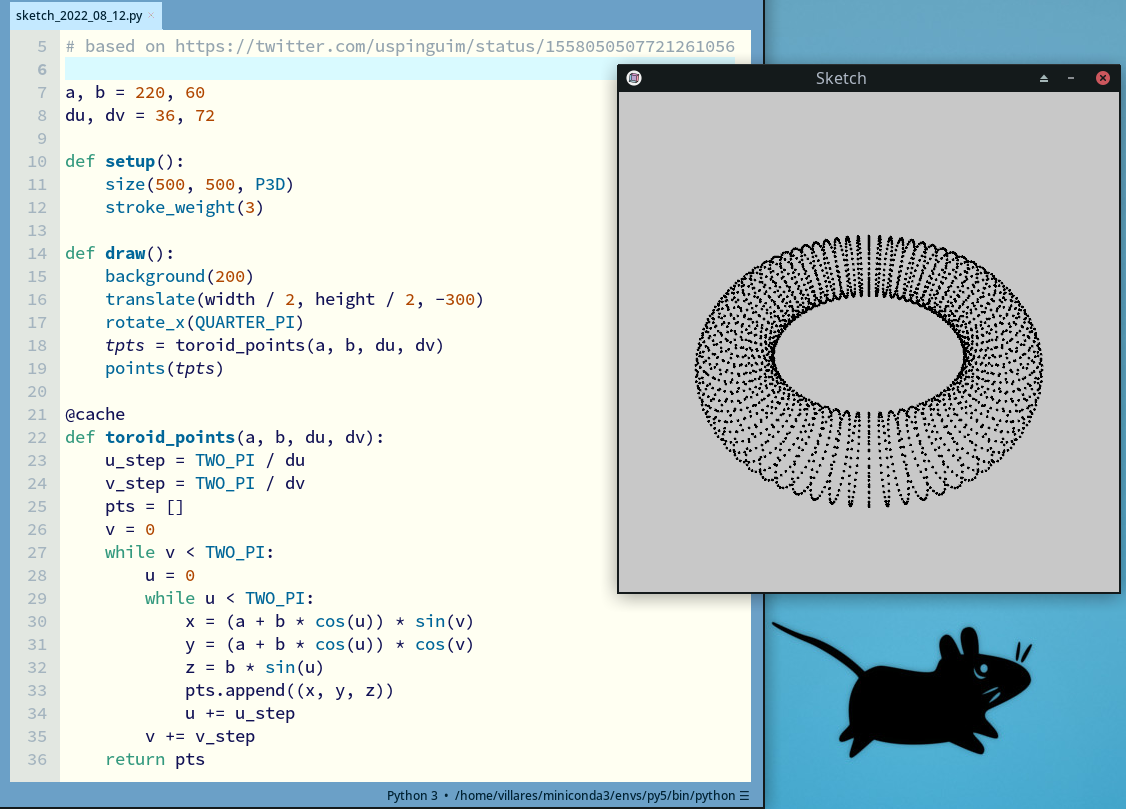Click line number 22 in the gutter
1126x809 pixels.
tap(37, 438)
